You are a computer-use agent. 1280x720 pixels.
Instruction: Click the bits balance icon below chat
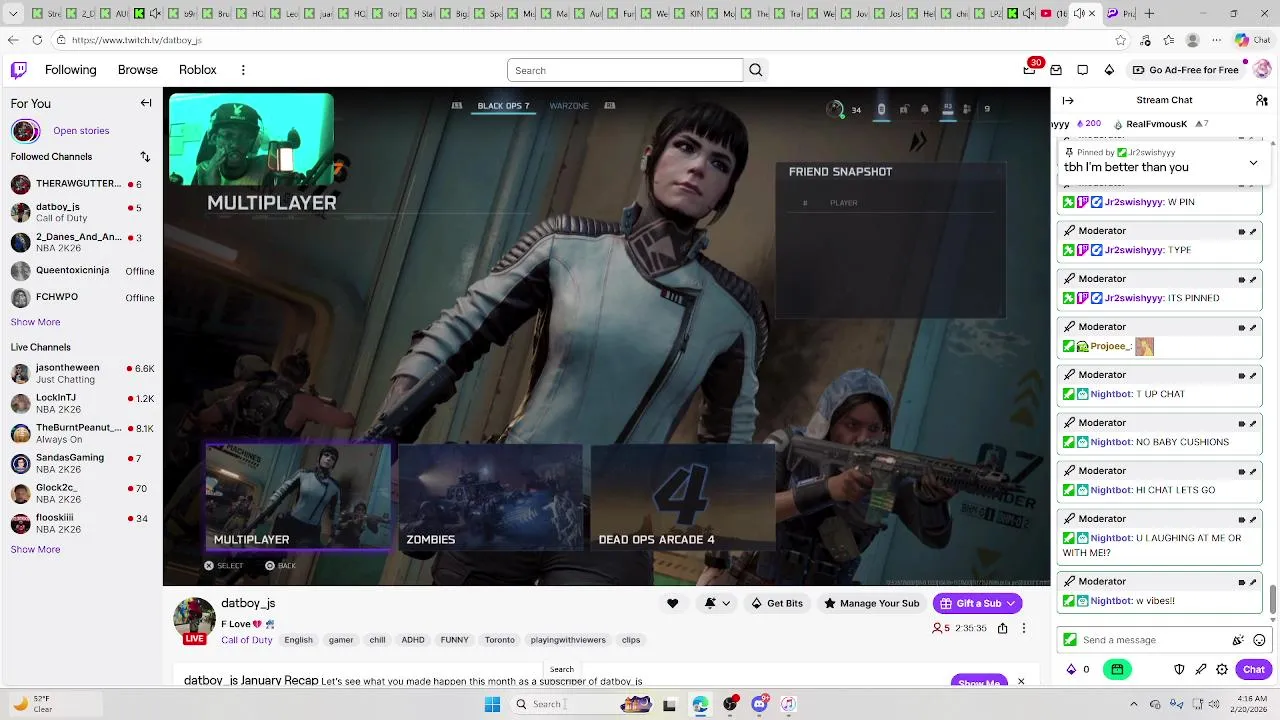[x=1071, y=669]
